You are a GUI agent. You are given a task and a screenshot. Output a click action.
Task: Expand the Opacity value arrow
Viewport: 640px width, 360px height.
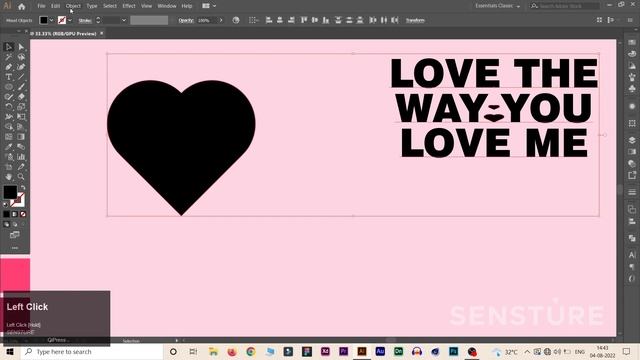(x=221, y=20)
